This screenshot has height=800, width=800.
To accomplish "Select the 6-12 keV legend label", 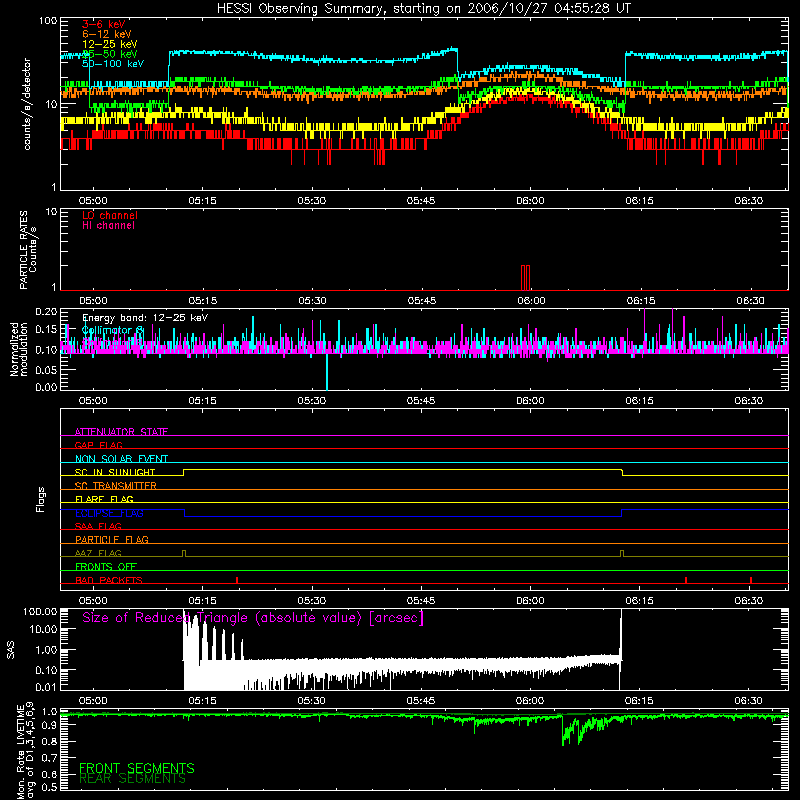I will coord(107,34).
